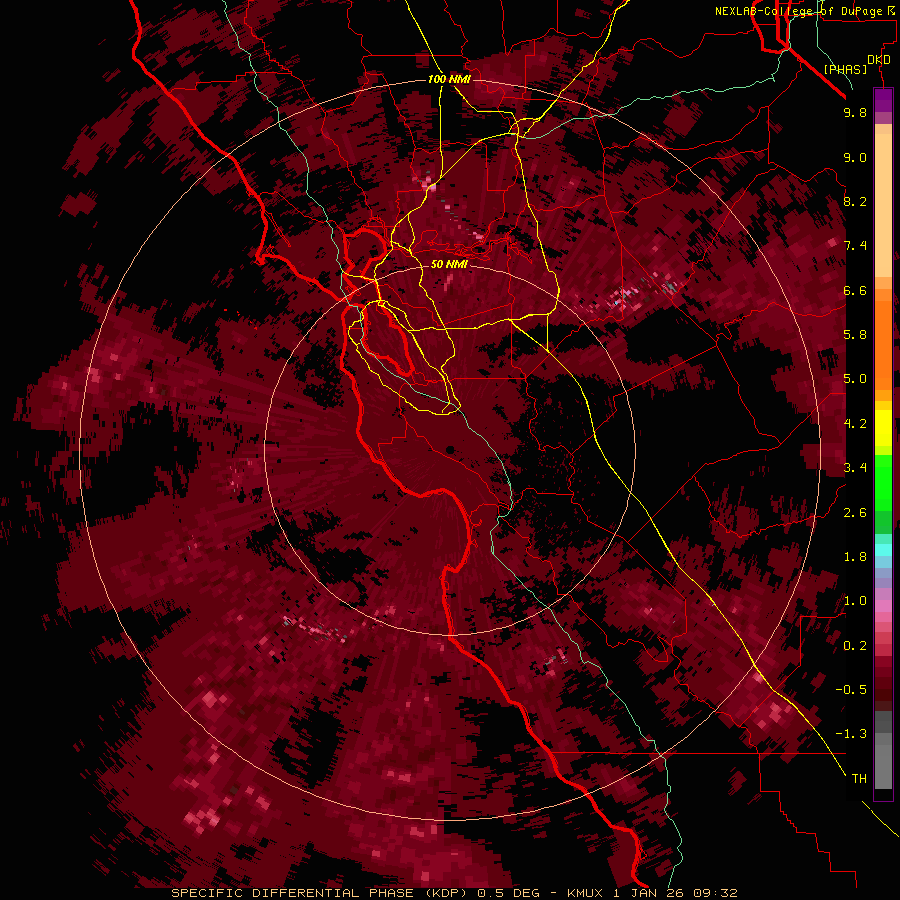The image size is (900, 900).
Task: Pick the cyan segment of the color bar
Action: tap(883, 549)
